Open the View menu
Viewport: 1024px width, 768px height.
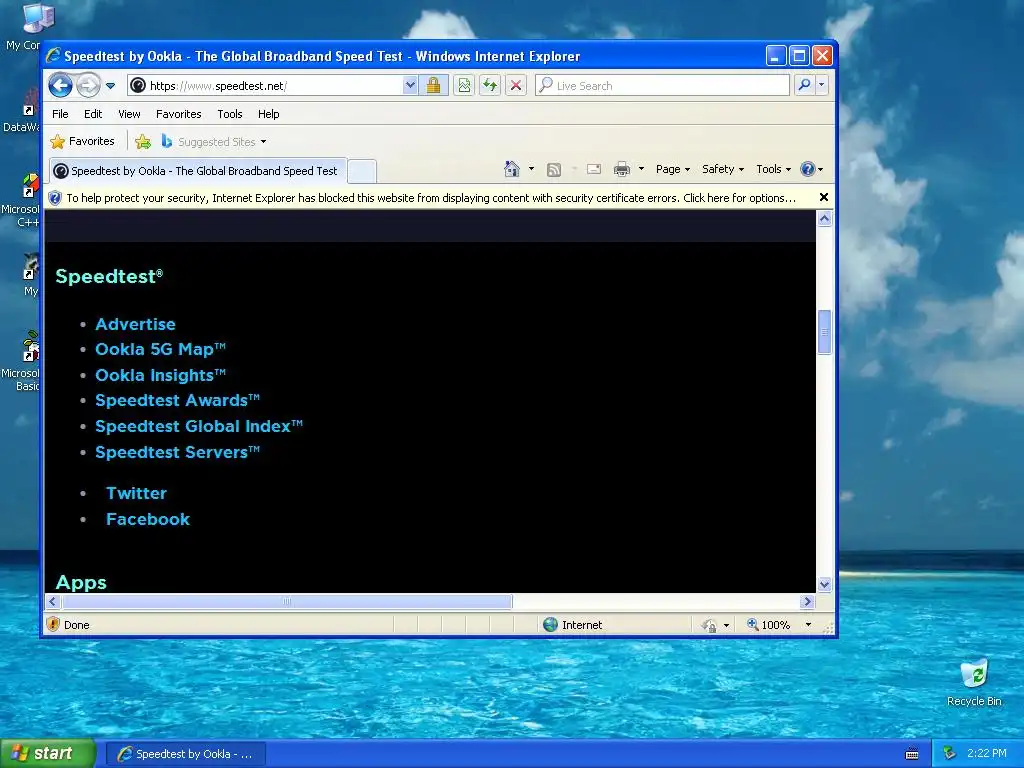point(129,114)
